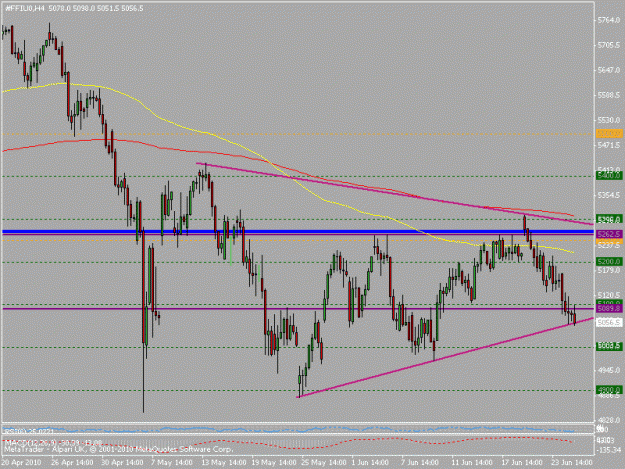Click the purple 5089.8 price level tag
This screenshot has height=469, width=625.
click(609, 308)
